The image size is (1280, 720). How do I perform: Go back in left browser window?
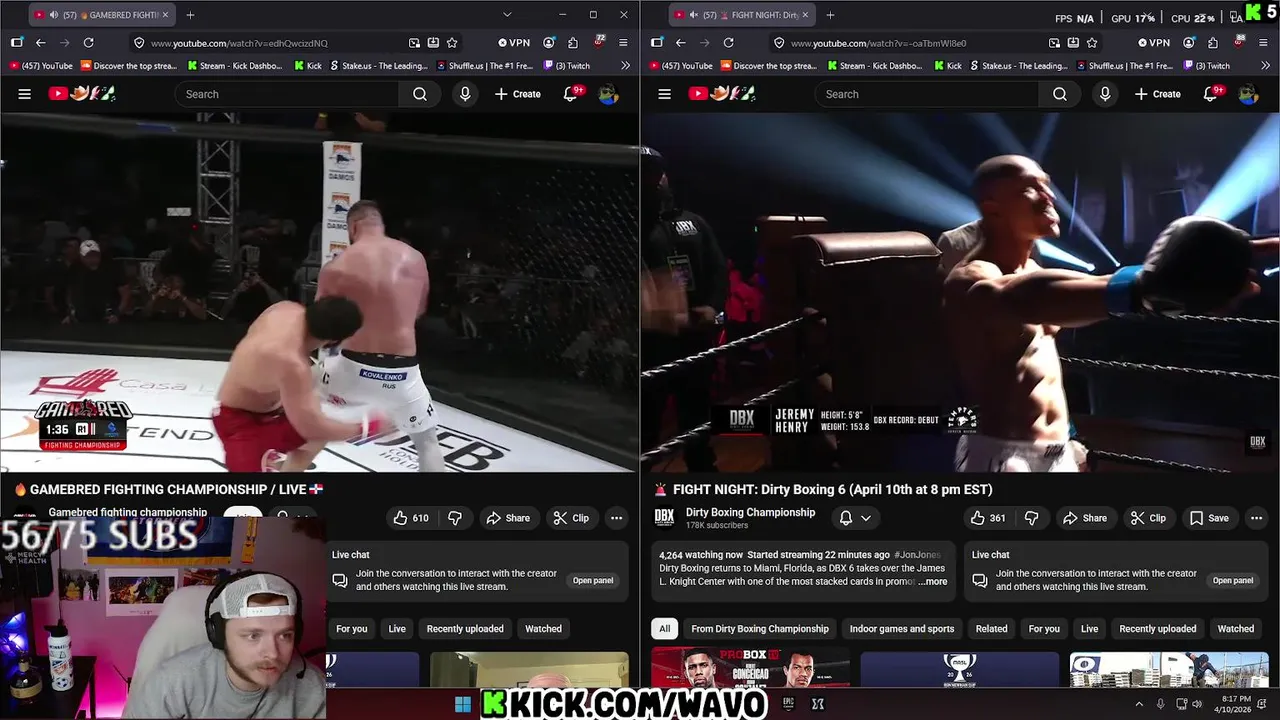click(x=41, y=43)
